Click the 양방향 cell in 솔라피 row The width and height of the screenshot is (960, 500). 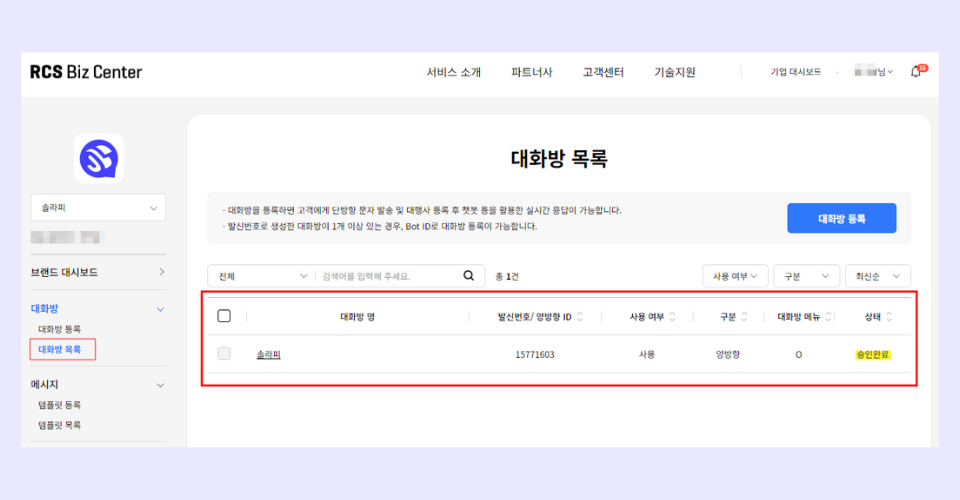click(728, 354)
